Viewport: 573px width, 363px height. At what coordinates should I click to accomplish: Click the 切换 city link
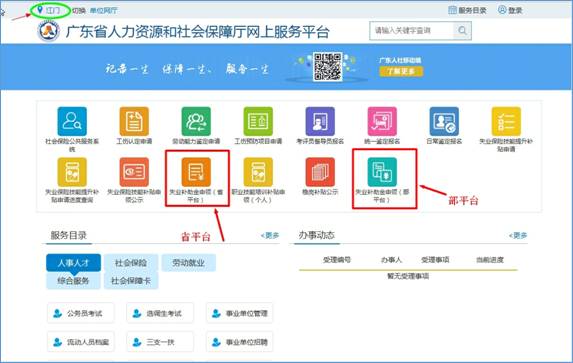point(79,11)
